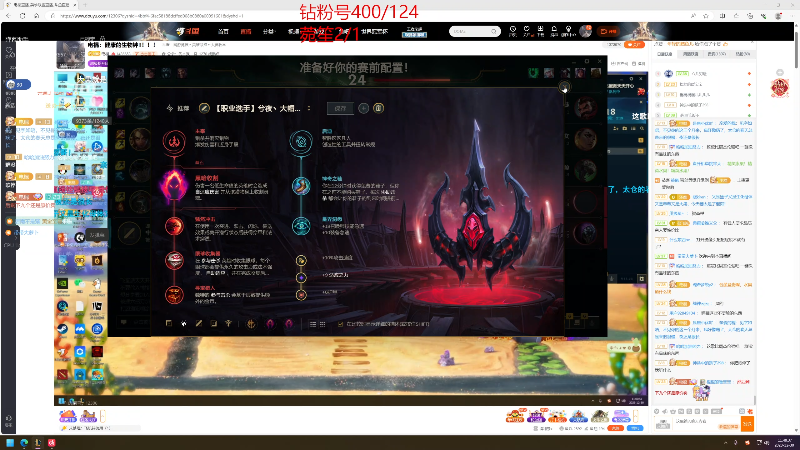Click the browser back arrow

coord(8,16)
